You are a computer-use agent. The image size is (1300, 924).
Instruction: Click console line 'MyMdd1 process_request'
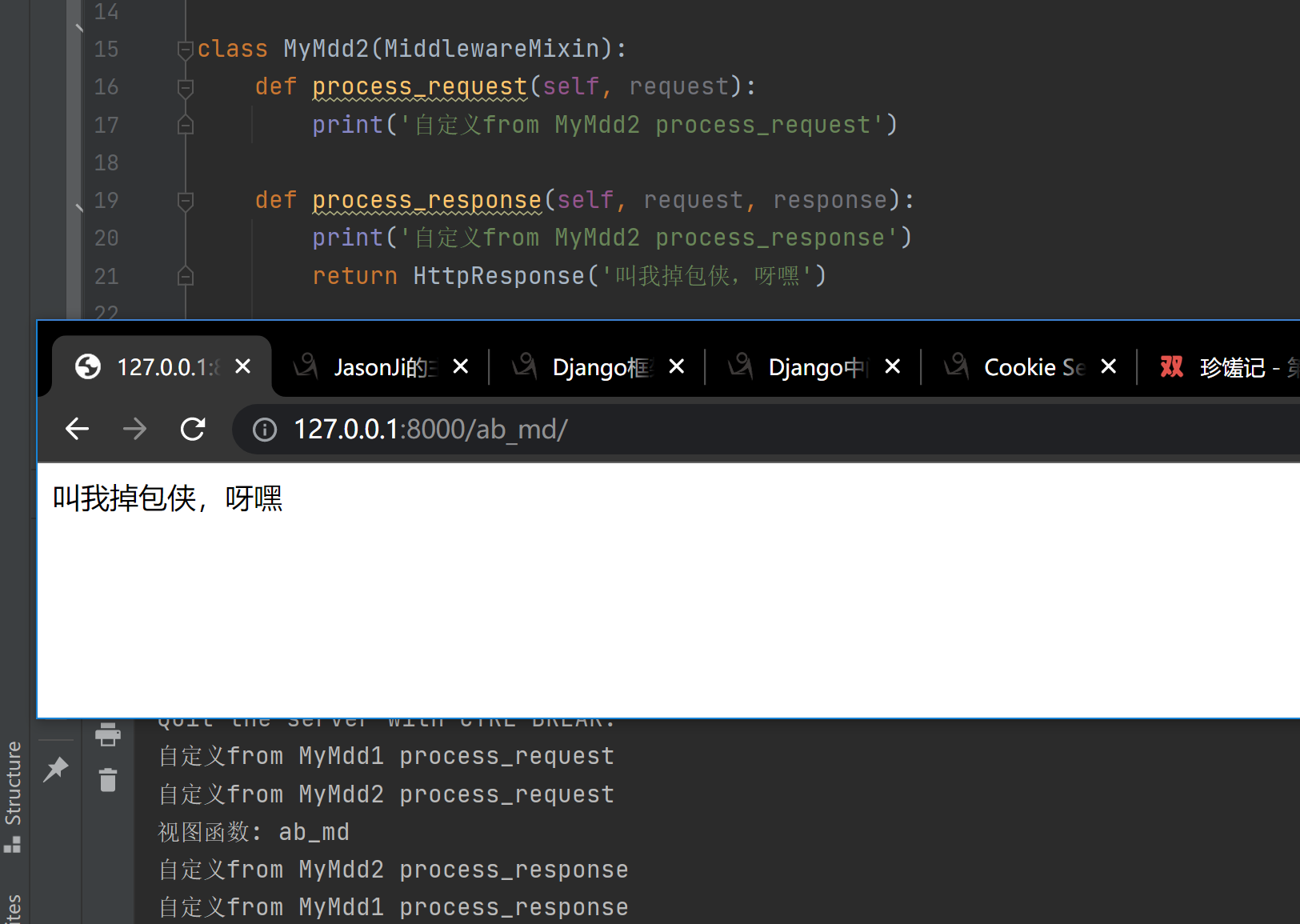tap(386, 756)
